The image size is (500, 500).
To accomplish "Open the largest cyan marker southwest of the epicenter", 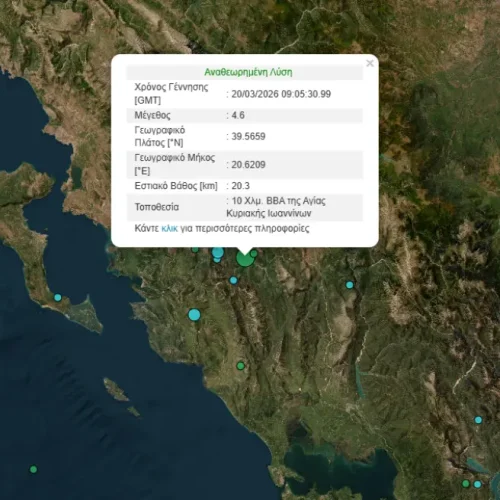I will tap(194, 315).
